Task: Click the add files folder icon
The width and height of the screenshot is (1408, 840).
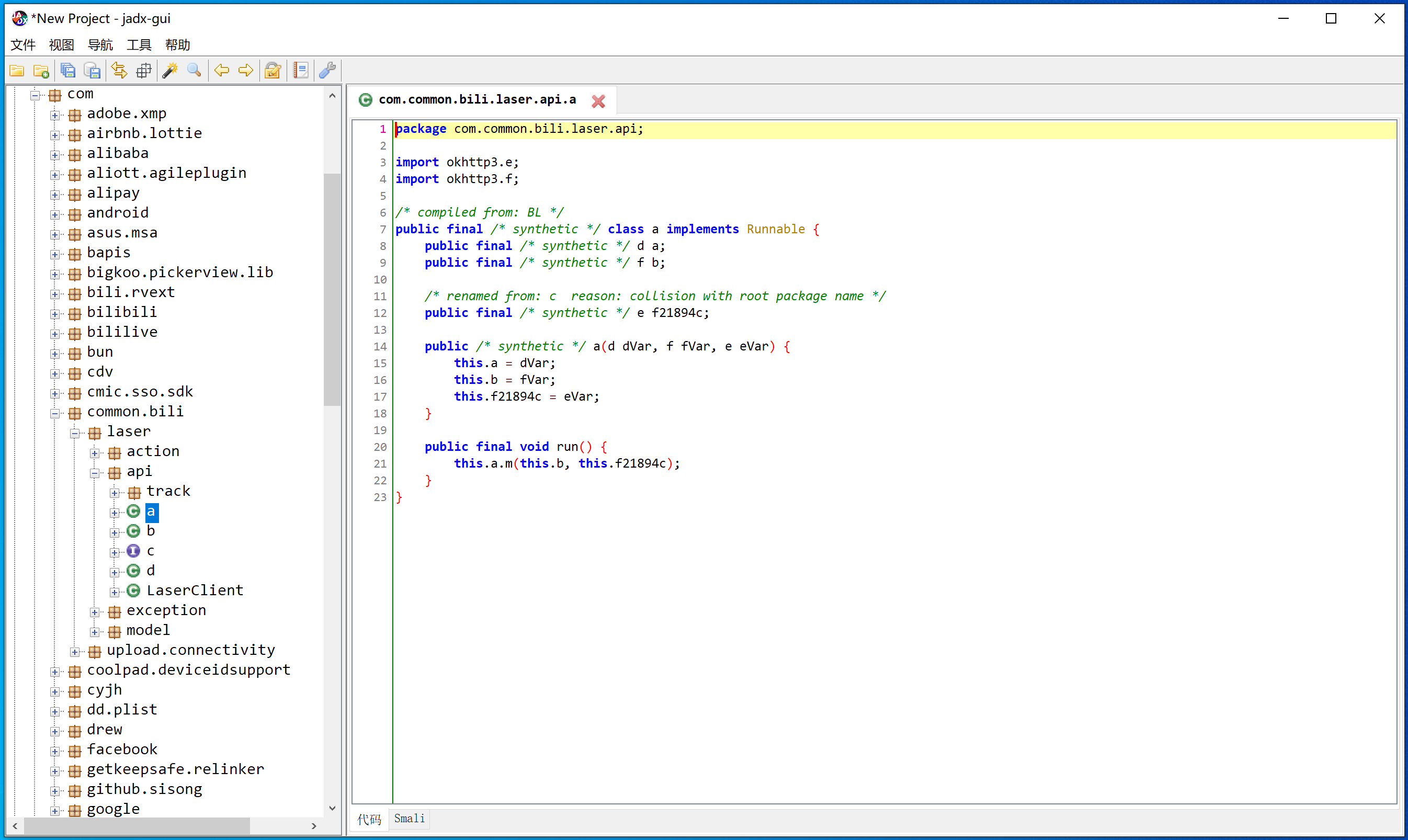Action: (x=41, y=71)
